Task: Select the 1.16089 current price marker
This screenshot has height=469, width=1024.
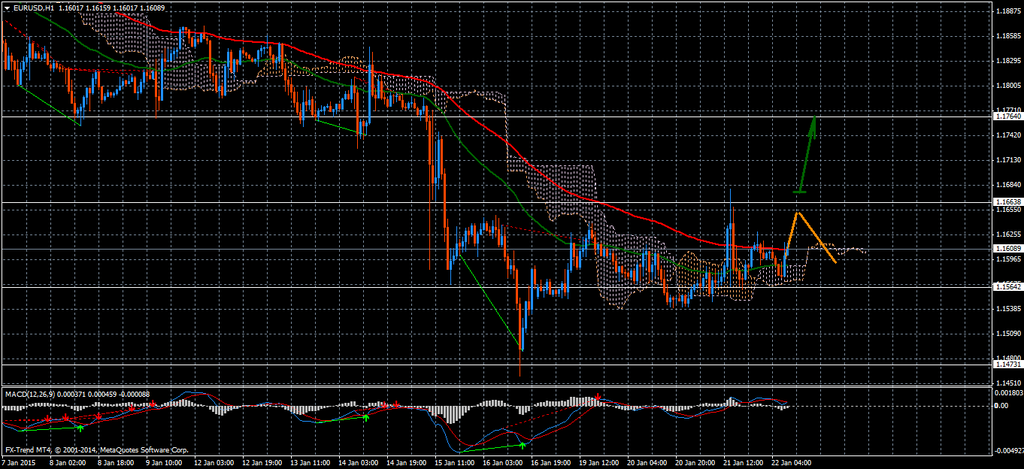Action: (x=1008, y=248)
